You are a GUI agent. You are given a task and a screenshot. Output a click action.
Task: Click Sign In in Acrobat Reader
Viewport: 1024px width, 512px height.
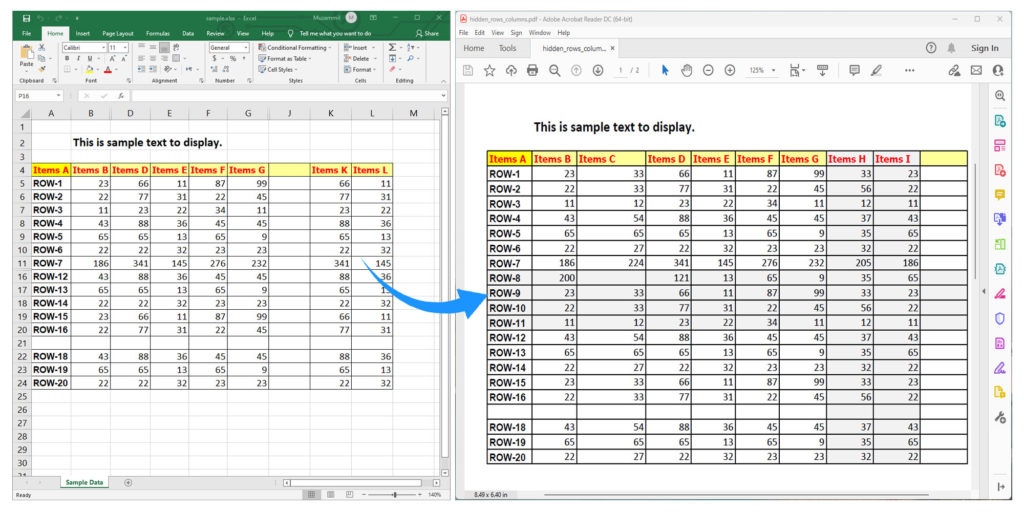coord(984,48)
